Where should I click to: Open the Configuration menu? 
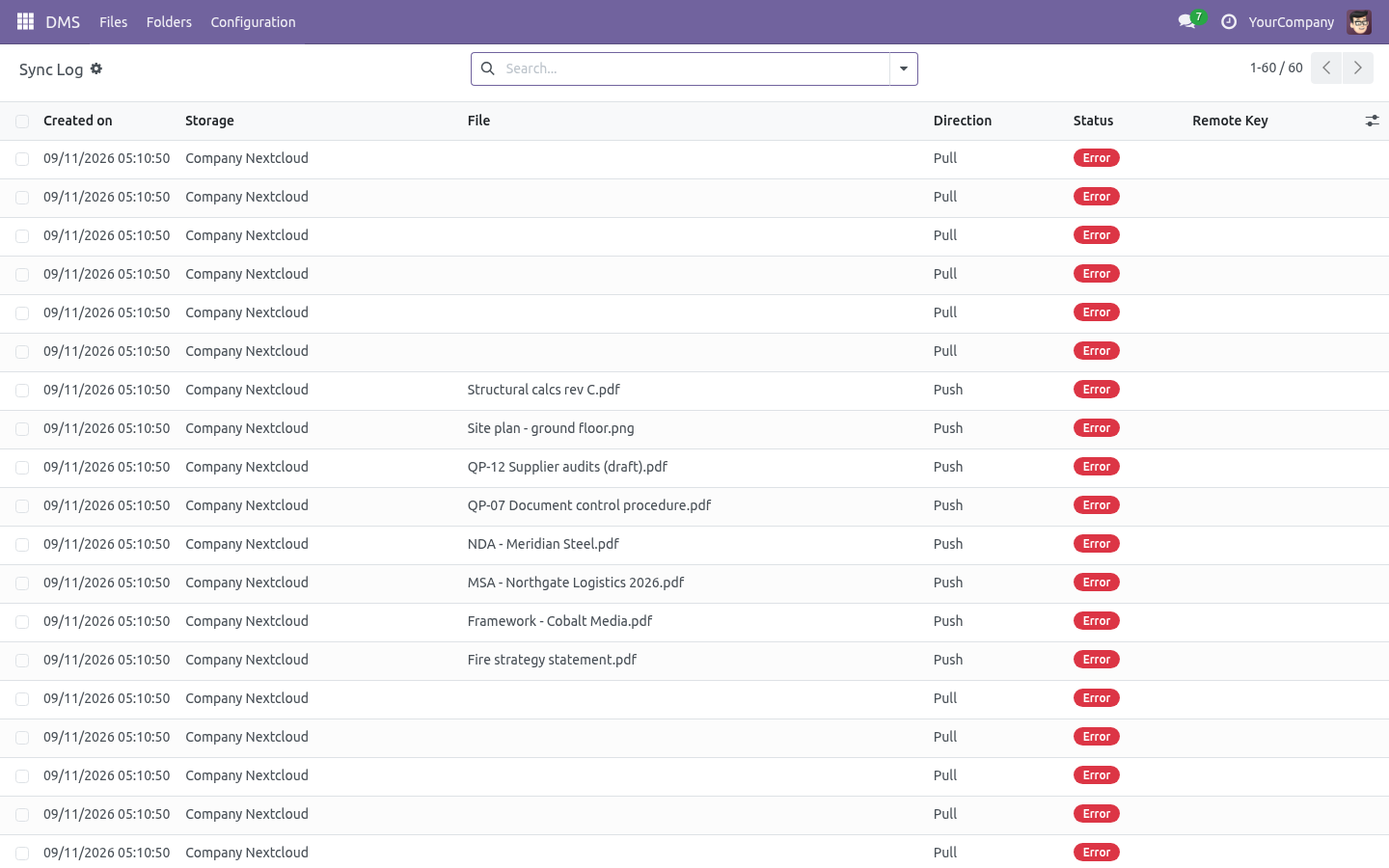point(253,21)
